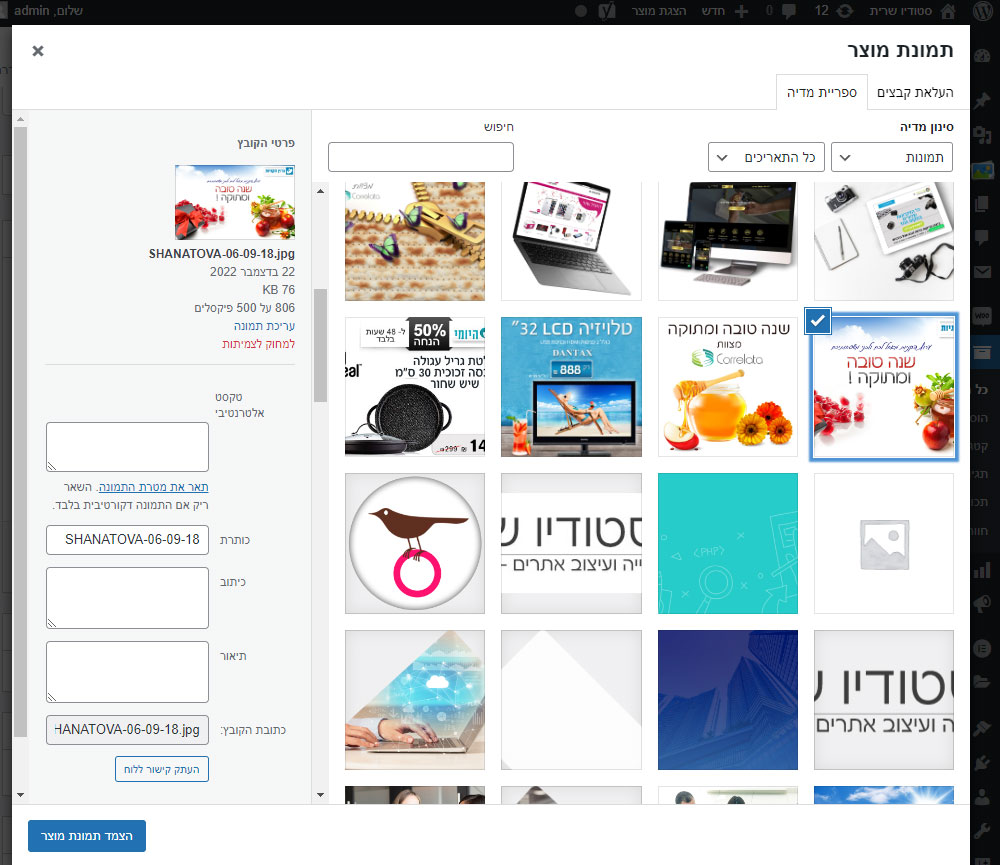
Task: Click the media grid scrollbar up arrow
Action: (x=320, y=190)
